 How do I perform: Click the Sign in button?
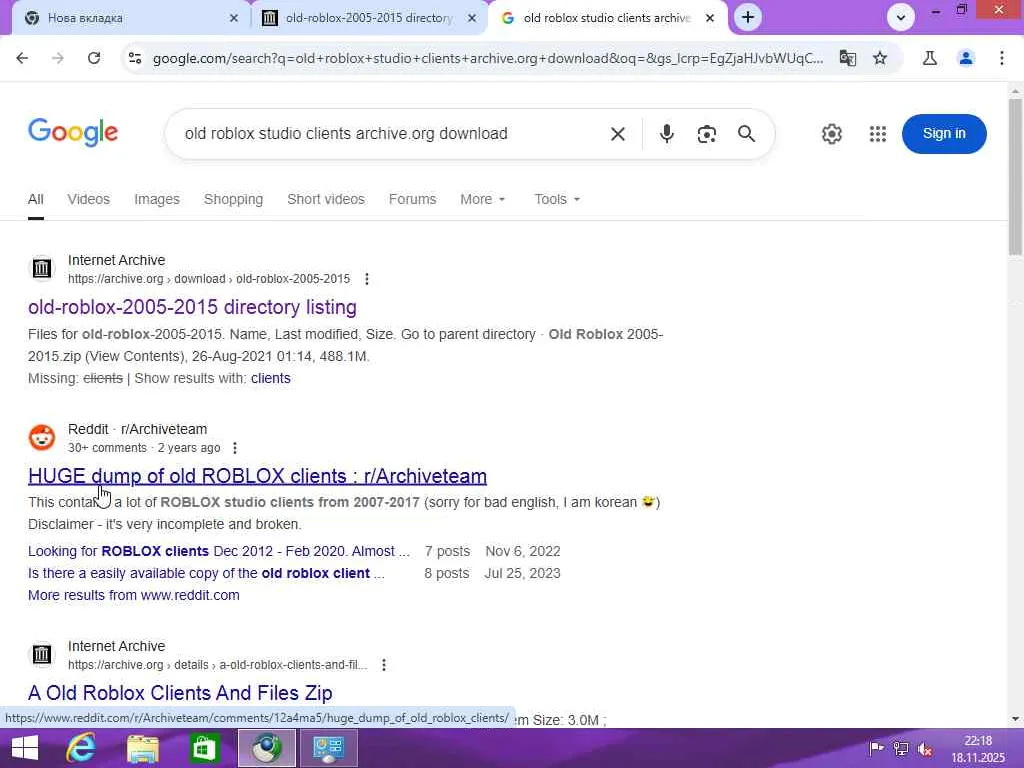point(944,134)
